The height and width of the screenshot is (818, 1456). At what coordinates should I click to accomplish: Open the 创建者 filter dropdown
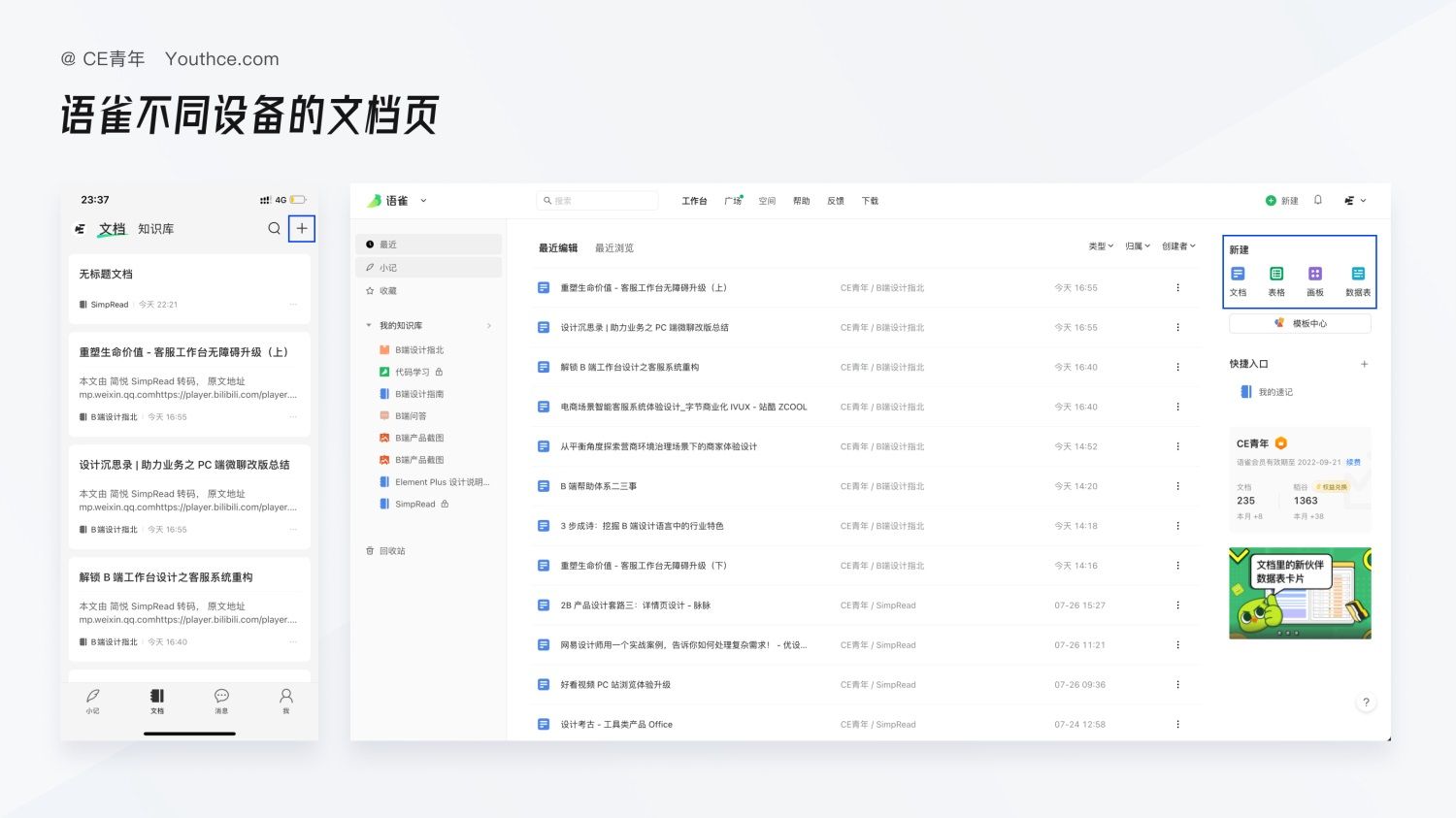point(1178,246)
